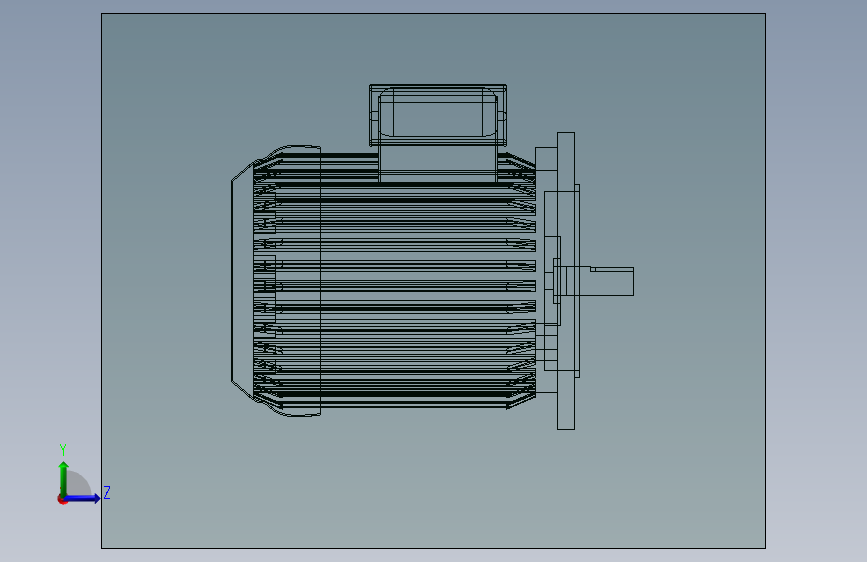Select the motor output shaft in the wireframe

pos(600,281)
